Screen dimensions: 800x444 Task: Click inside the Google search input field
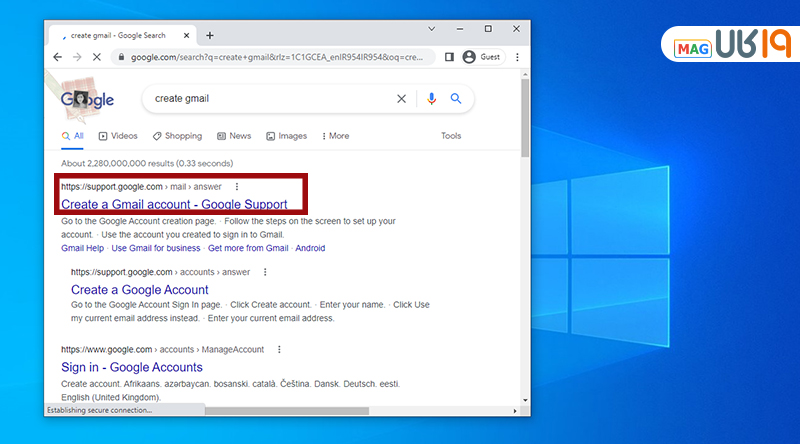tap(270, 99)
